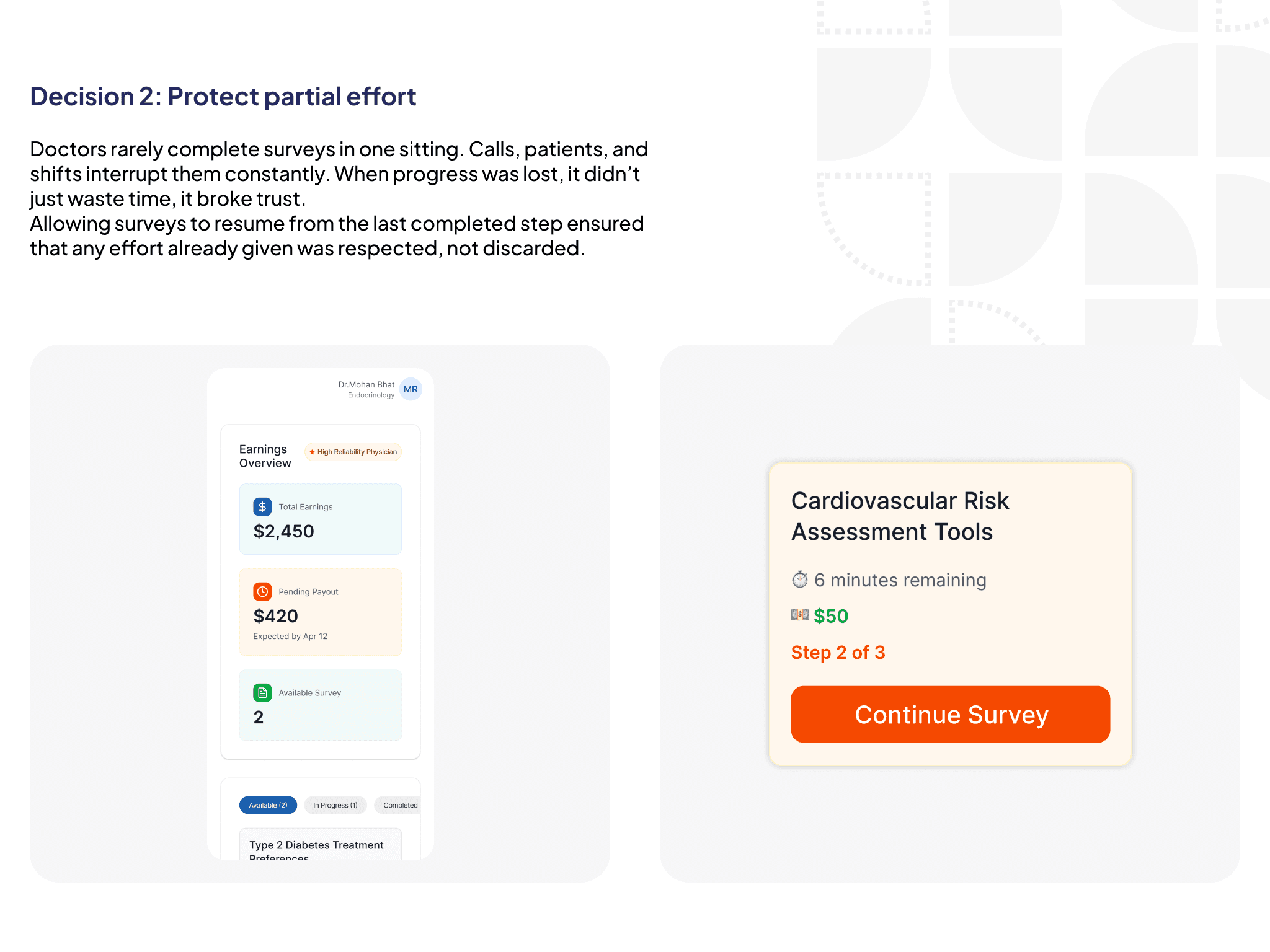
Task: Click the stopwatch icon beside minutes remaining
Action: click(x=800, y=580)
